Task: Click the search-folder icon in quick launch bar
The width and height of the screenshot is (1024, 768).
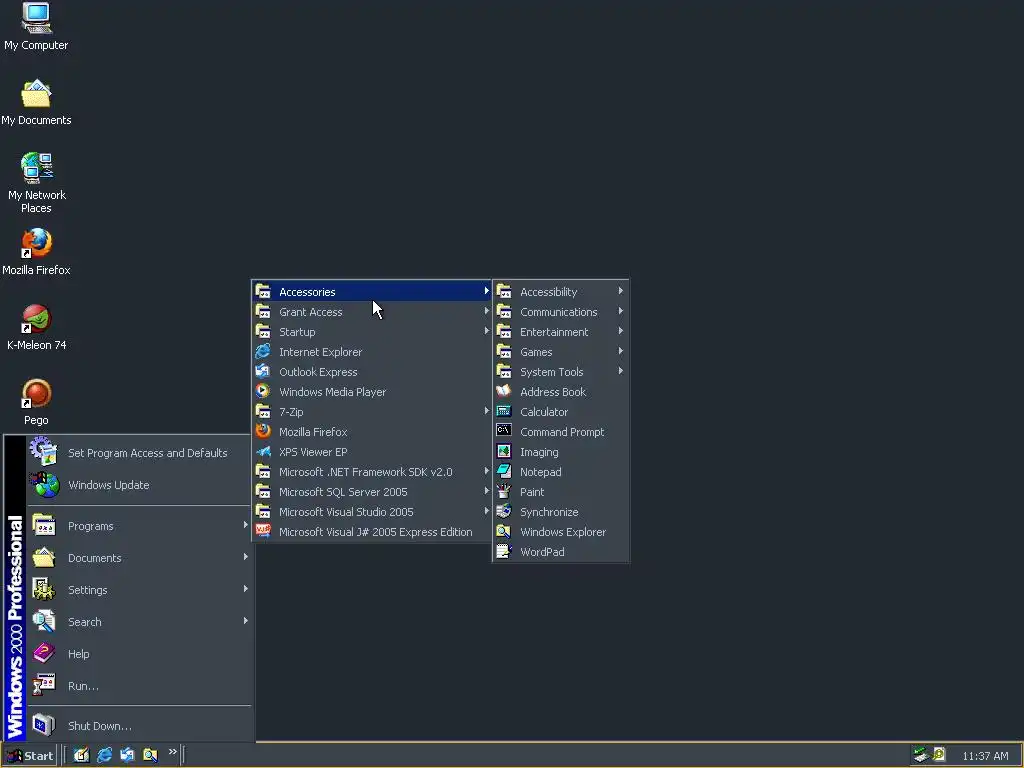Action: pyautogui.click(x=150, y=755)
